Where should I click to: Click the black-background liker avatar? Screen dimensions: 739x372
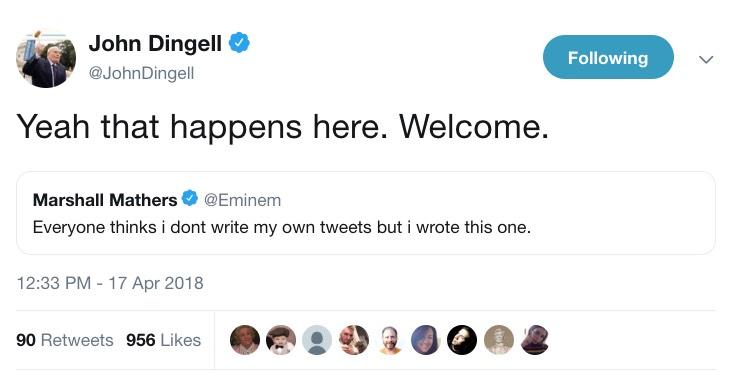point(462,340)
